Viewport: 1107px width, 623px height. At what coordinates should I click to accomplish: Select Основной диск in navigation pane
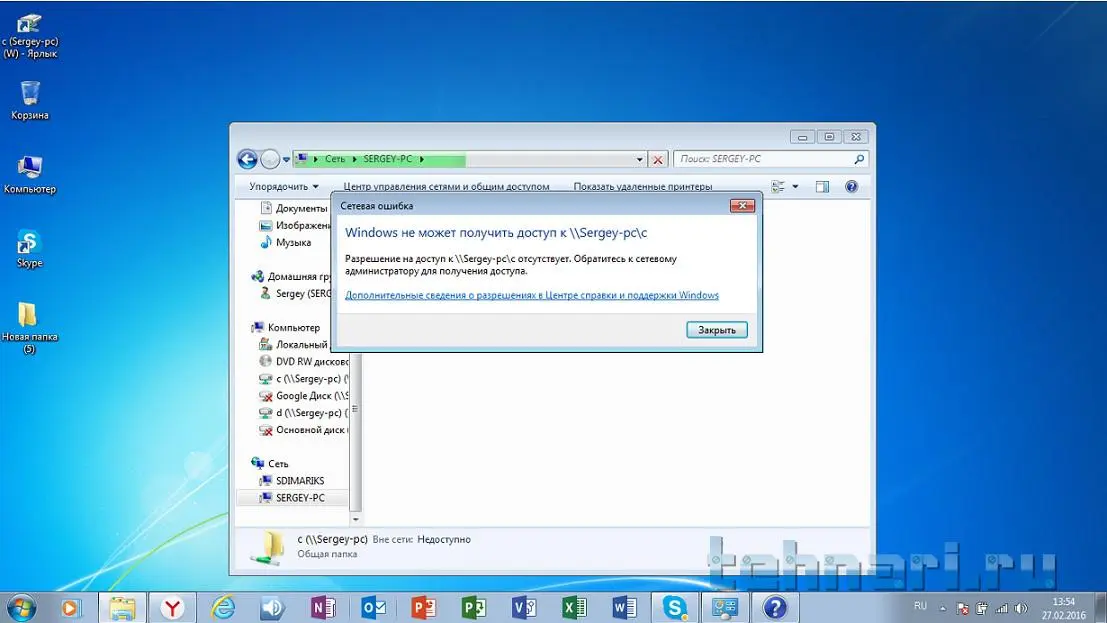coord(304,429)
